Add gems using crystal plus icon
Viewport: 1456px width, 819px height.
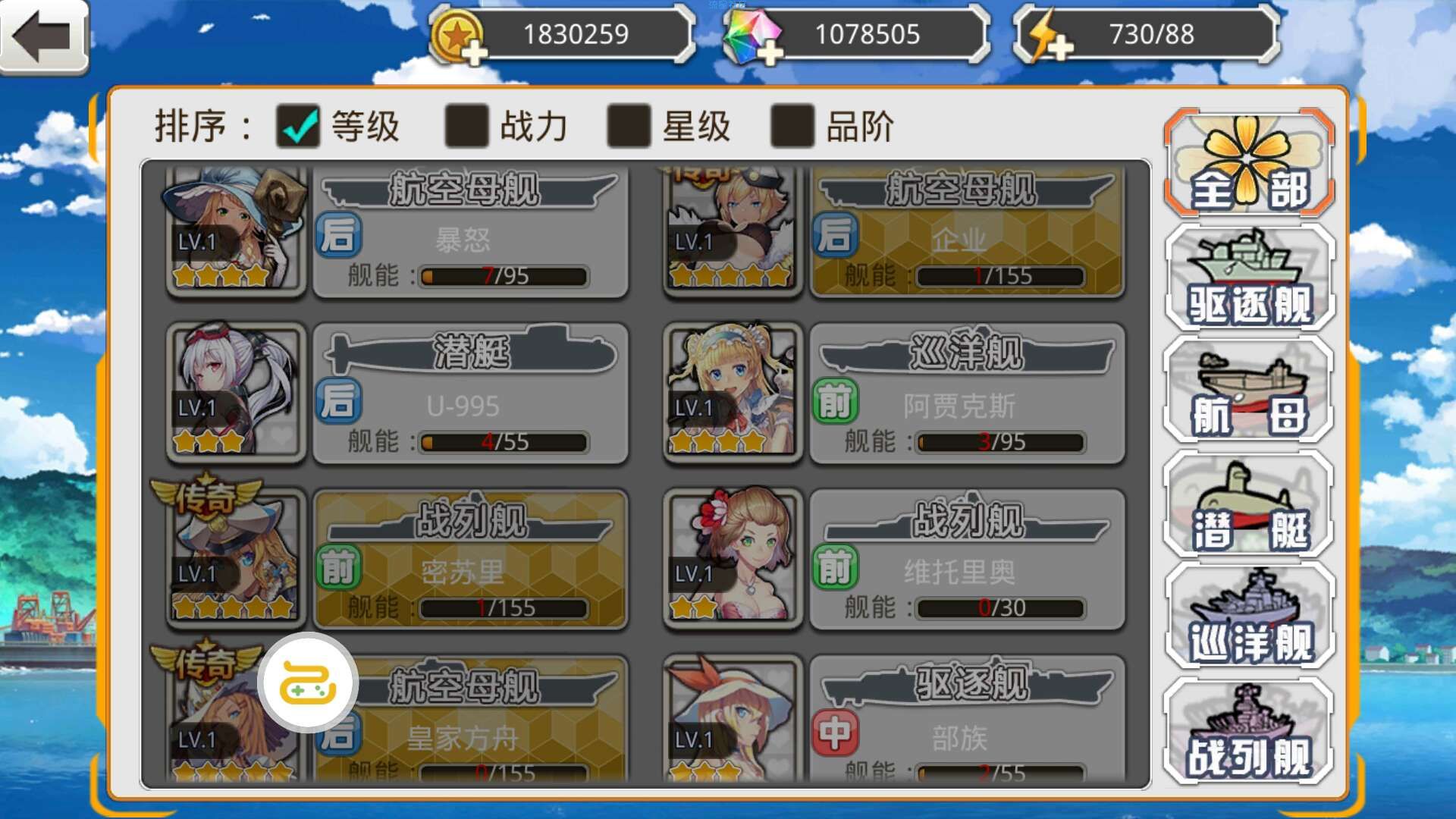753,36
